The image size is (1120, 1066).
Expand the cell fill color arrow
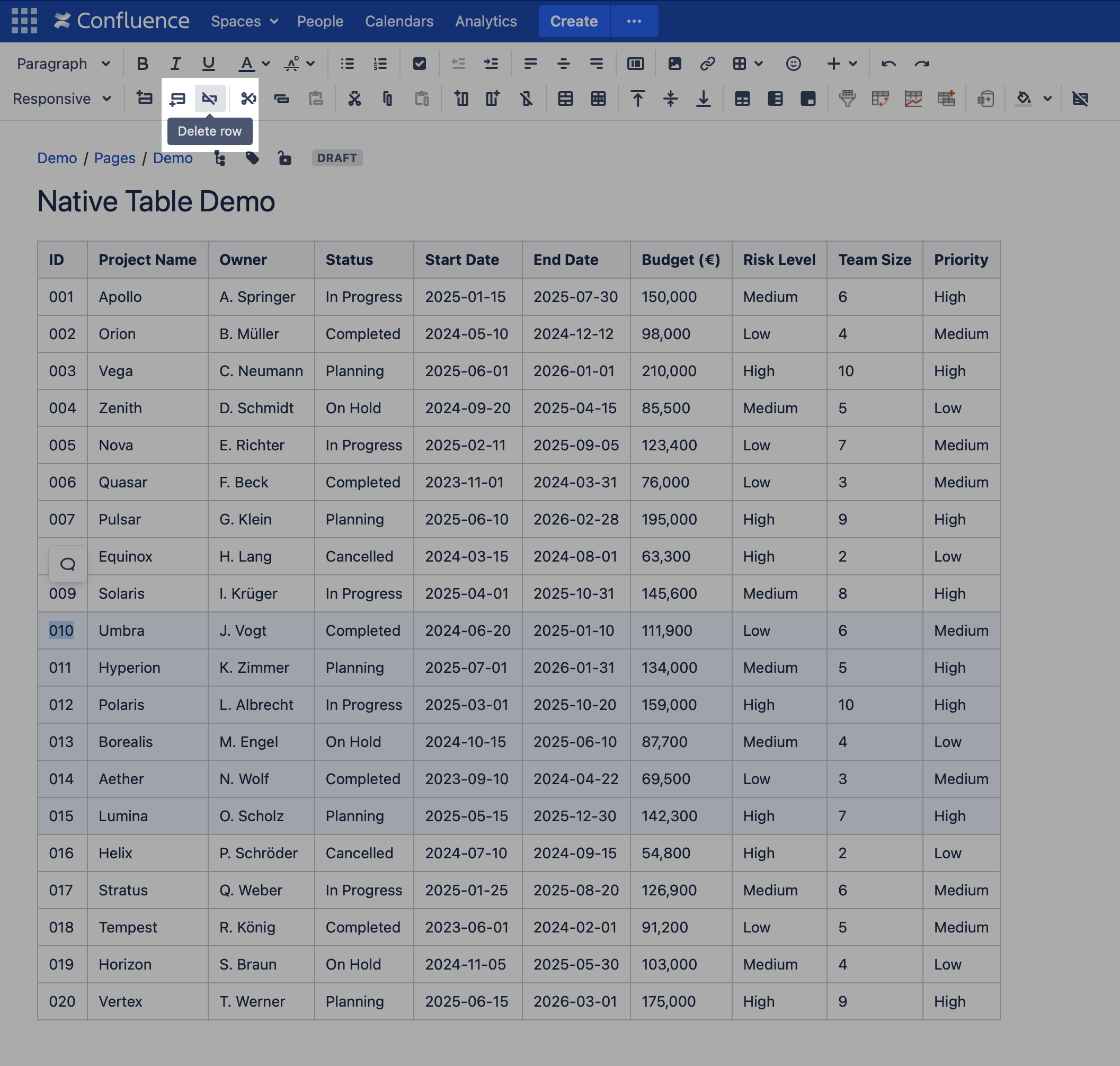point(1047,99)
